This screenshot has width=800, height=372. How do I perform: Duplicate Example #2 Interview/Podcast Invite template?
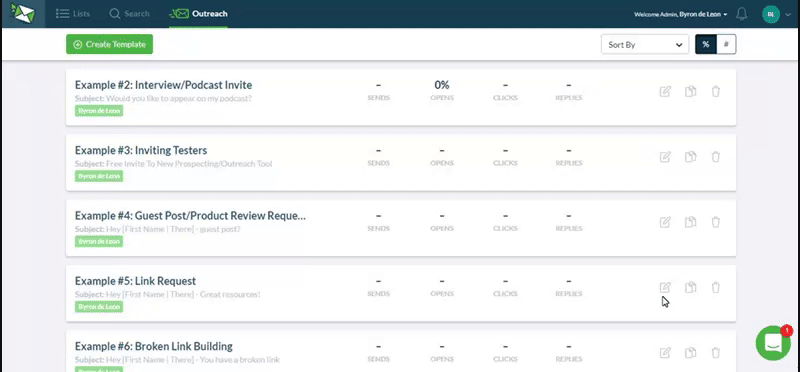[x=690, y=92]
